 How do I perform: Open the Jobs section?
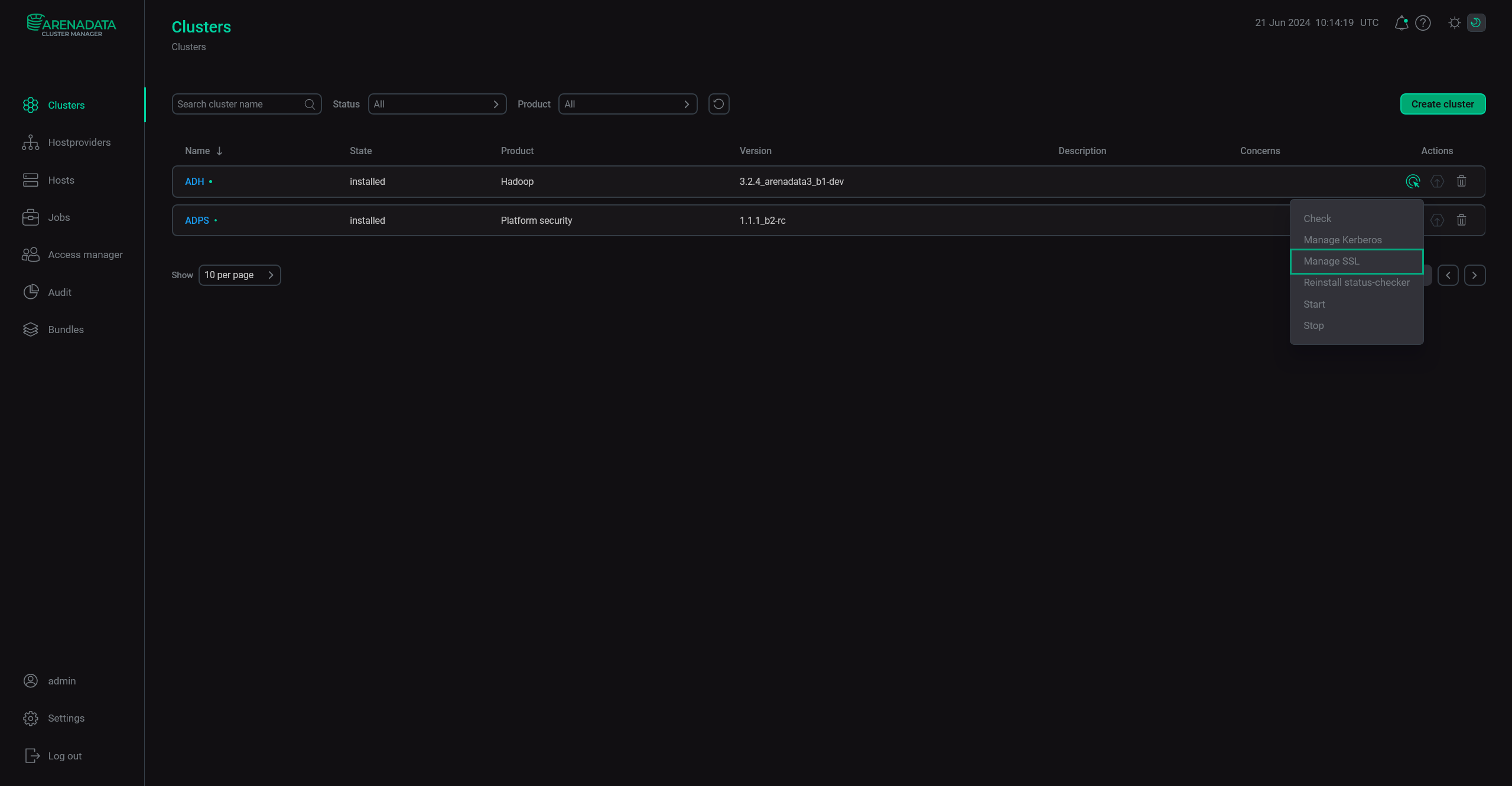pos(58,217)
